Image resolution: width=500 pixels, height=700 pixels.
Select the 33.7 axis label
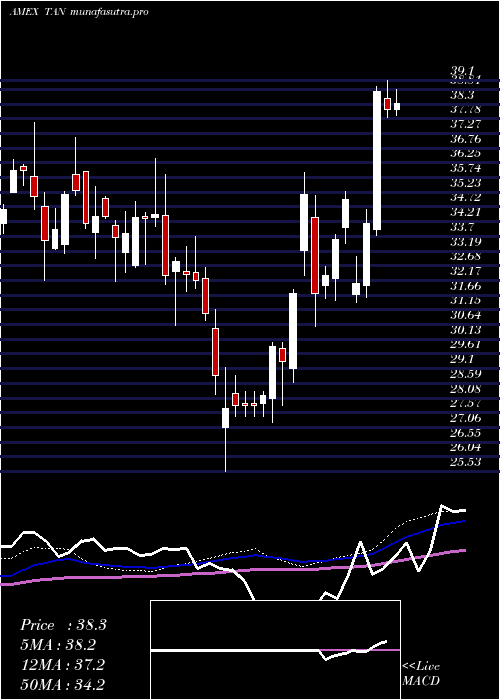463,227
